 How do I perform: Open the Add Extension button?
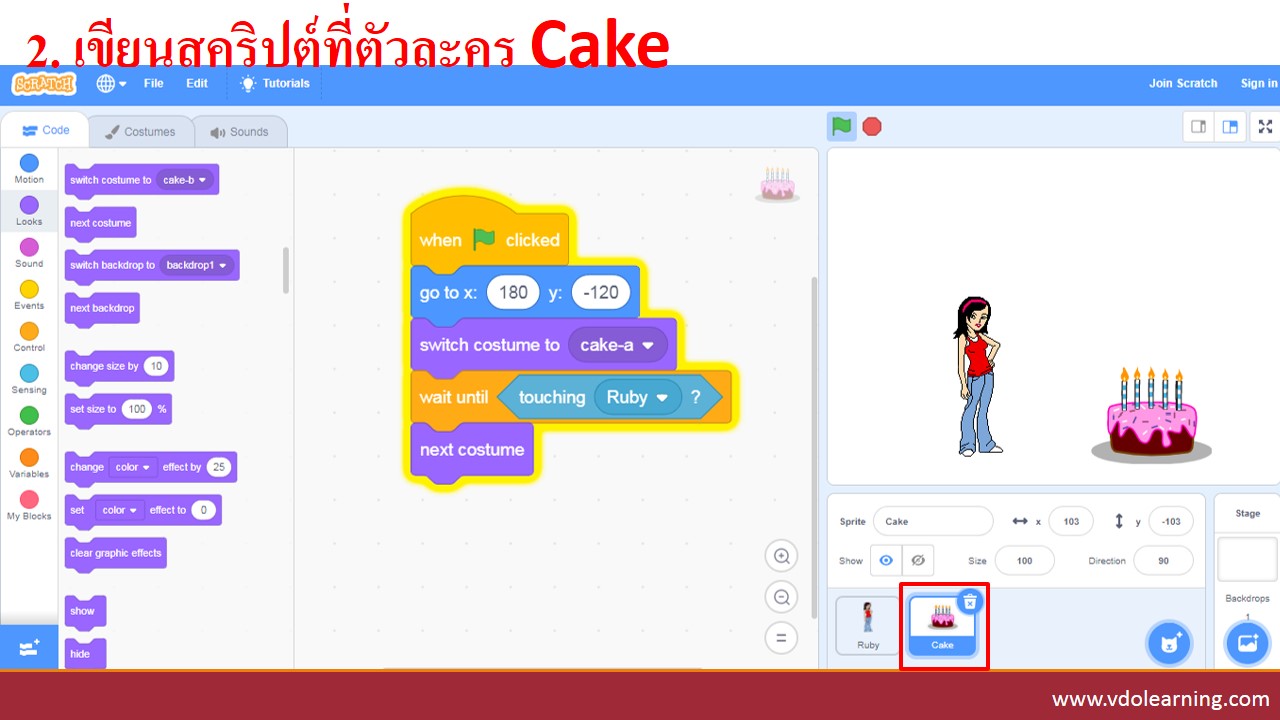pyautogui.click(x=29, y=648)
